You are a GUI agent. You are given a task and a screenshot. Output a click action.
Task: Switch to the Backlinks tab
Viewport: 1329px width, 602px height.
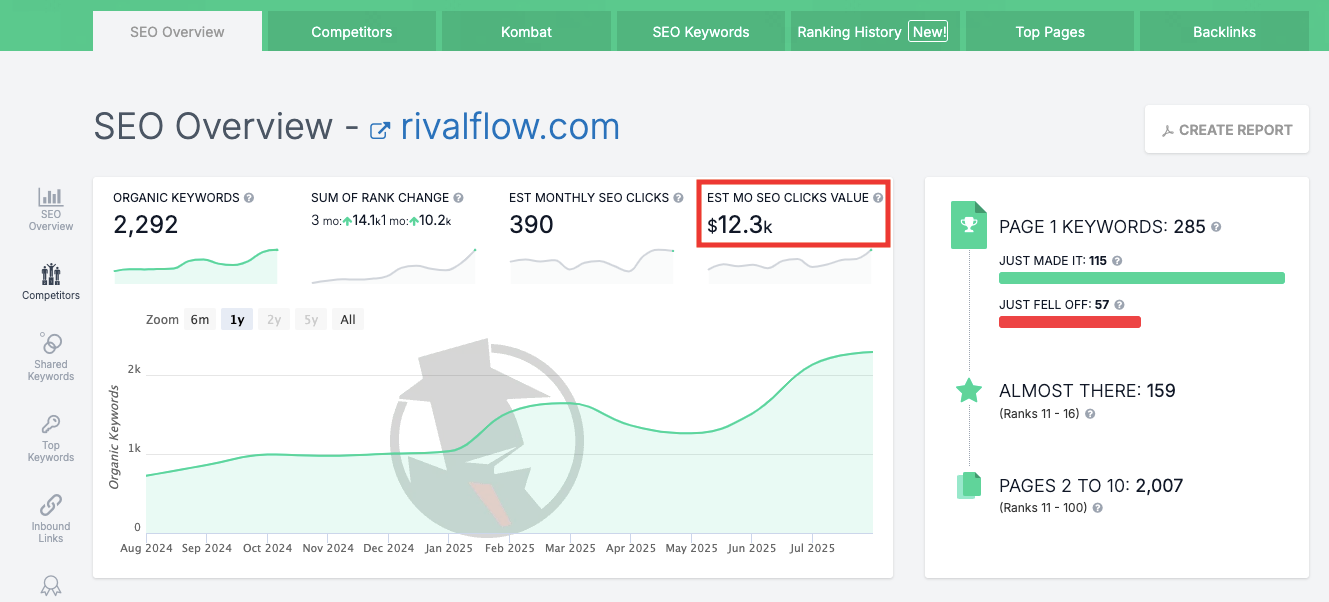tap(1223, 31)
